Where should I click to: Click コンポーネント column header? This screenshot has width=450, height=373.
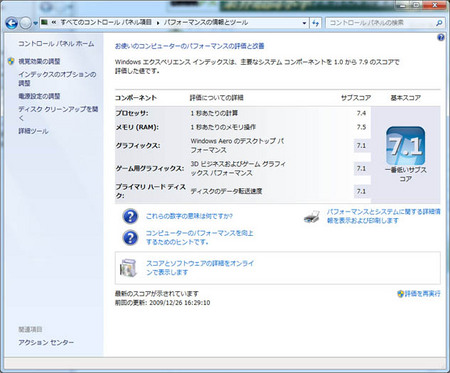136,98
